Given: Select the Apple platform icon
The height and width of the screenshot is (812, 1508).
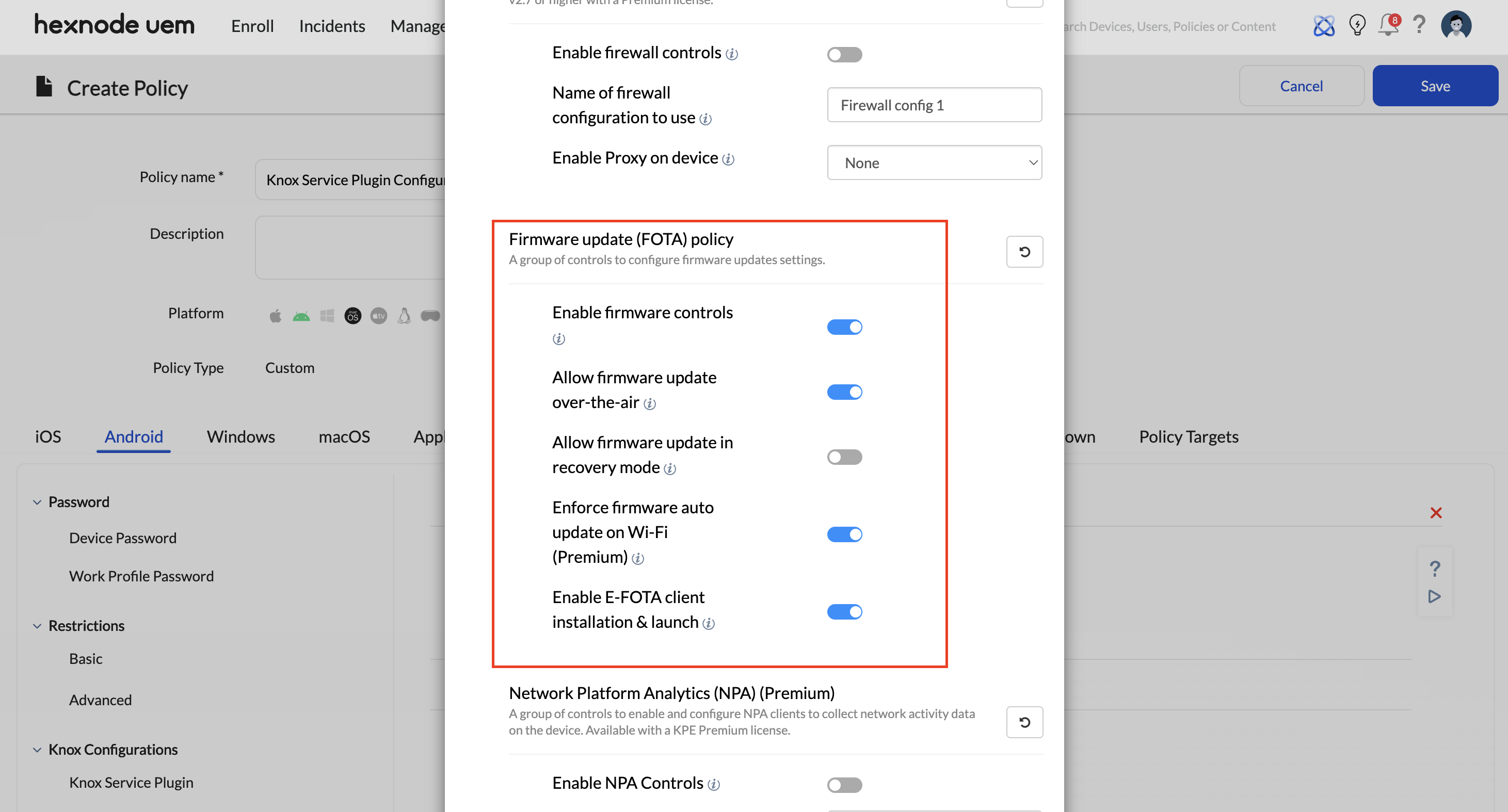Looking at the screenshot, I should click(275, 316).
